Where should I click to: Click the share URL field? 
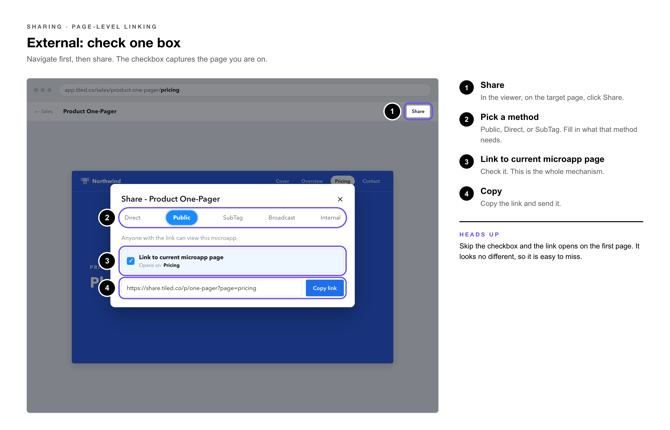coord(212,288)
